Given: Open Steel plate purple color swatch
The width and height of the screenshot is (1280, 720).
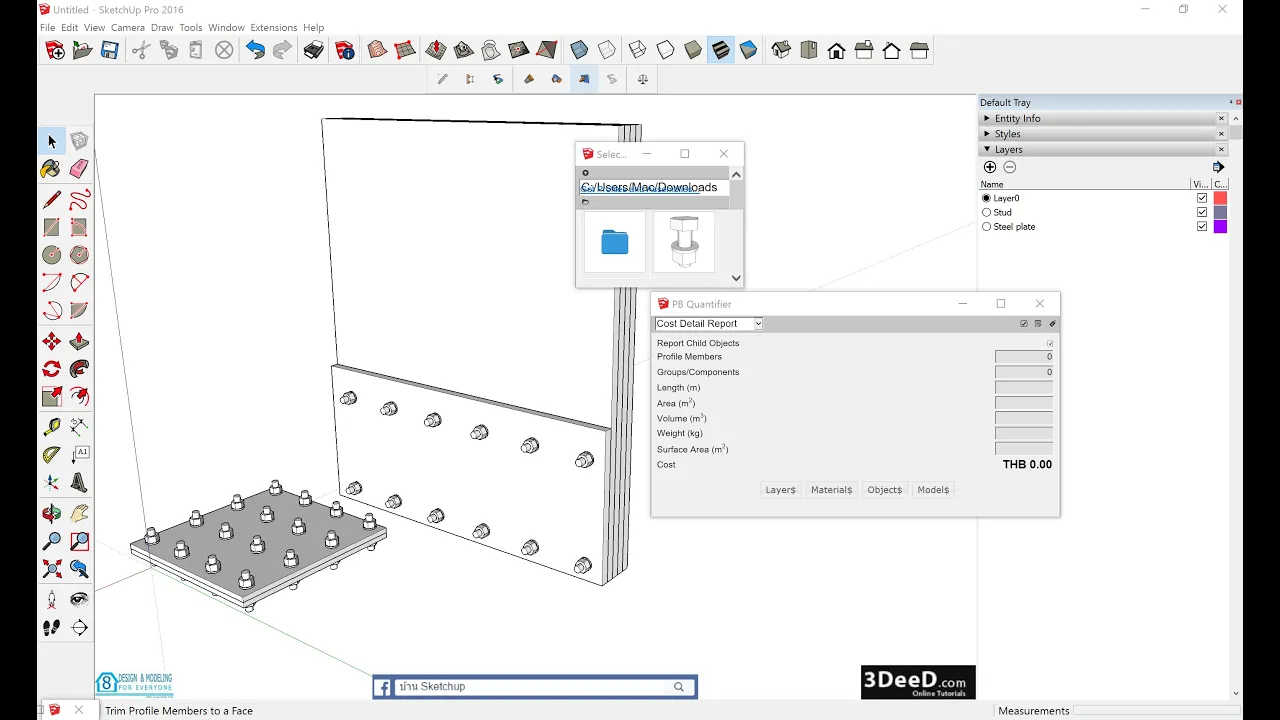Looking at the screenshot, I should (x=1220, y=227).
